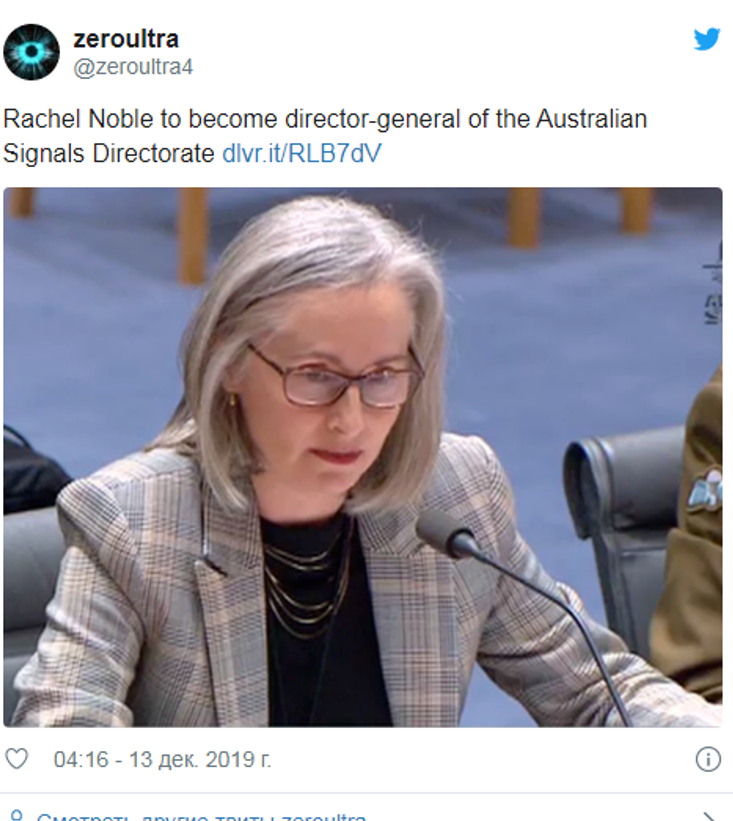The height and width of the screenshot is (821, 733).
Task: Click the person icon beside Смотреть другие твиты
Action: pyautogui.click(x=17, y=816)
